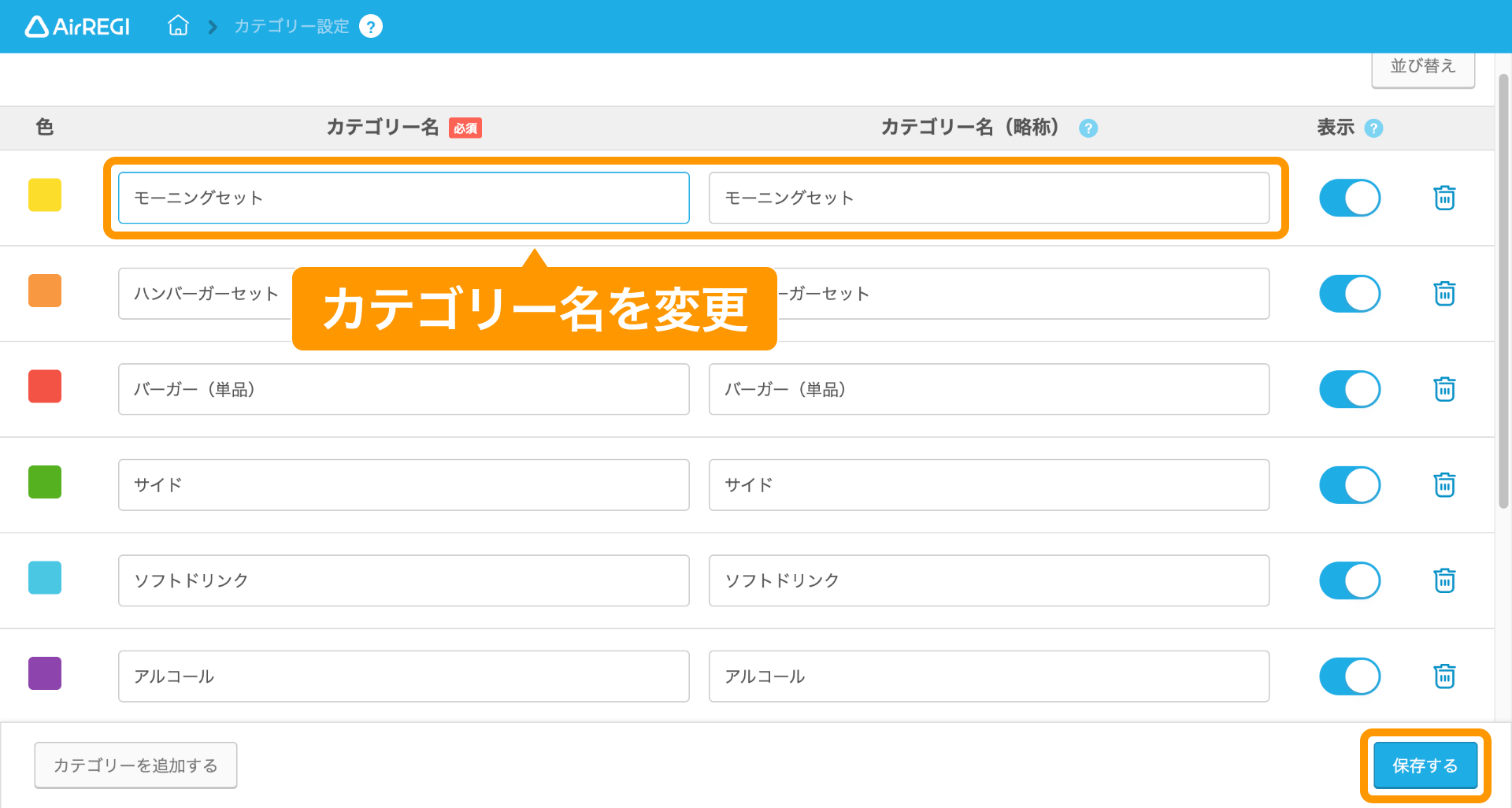
Task: Delete the モーニングセット category
Action: (1444, 198)
